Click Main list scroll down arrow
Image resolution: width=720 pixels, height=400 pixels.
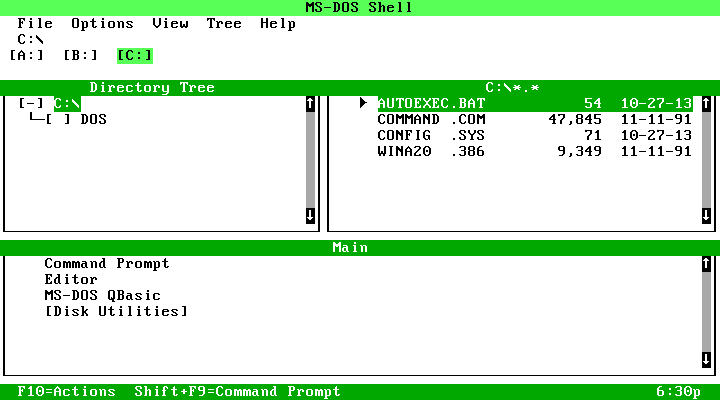(706, 360)
